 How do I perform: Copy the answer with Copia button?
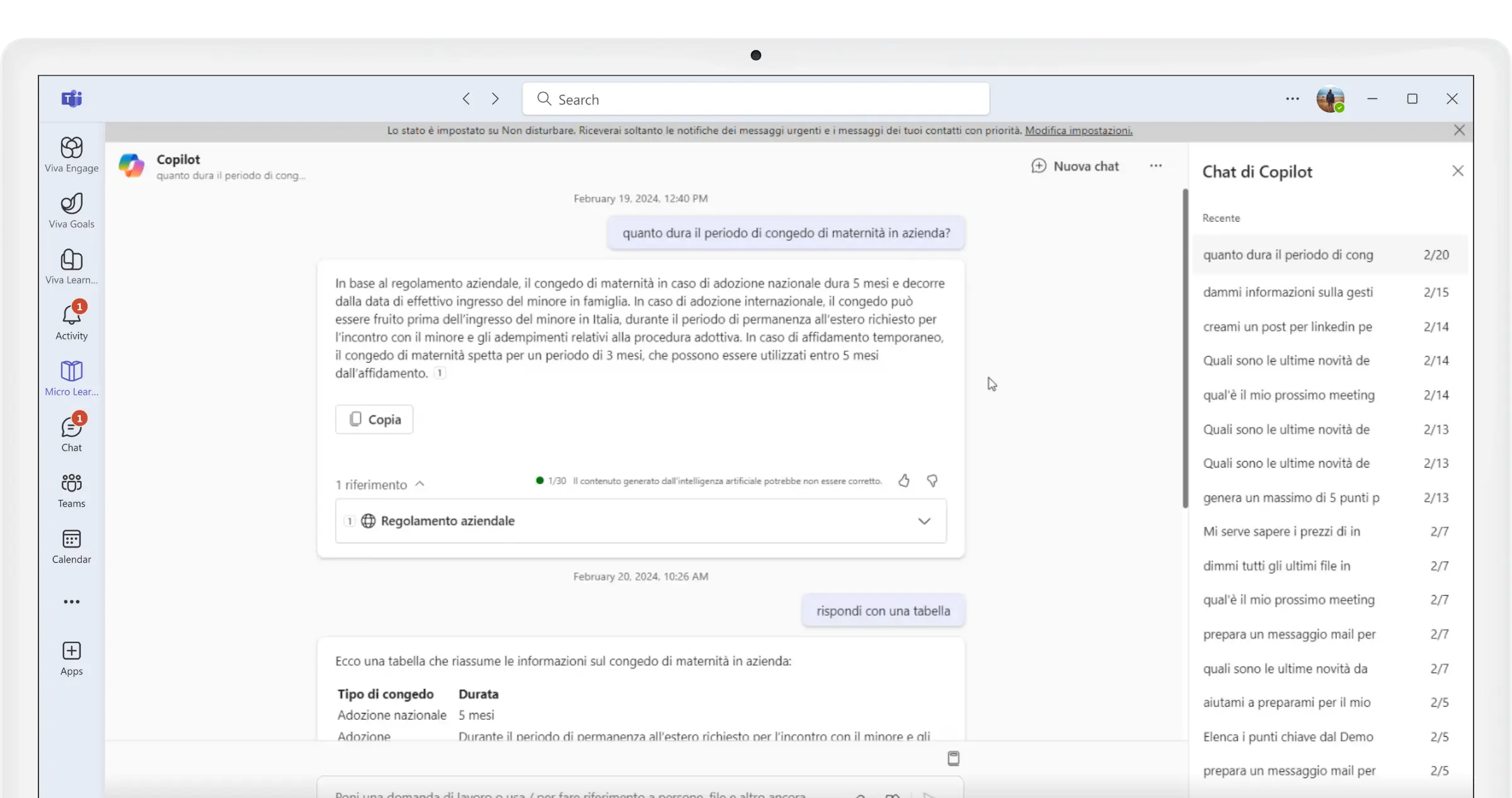(x=374, y=420)
